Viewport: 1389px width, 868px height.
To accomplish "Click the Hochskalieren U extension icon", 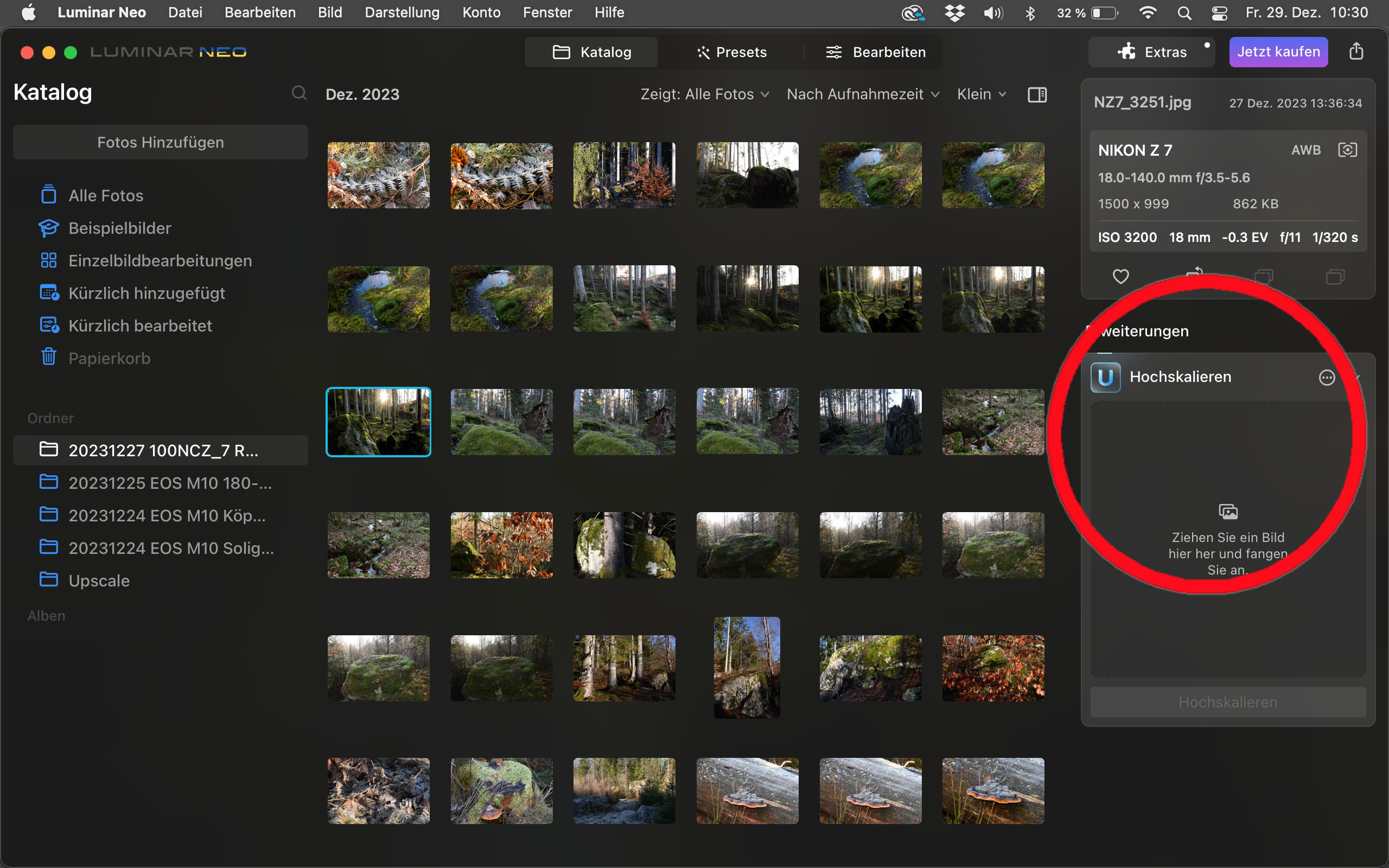I will 1105,378.
